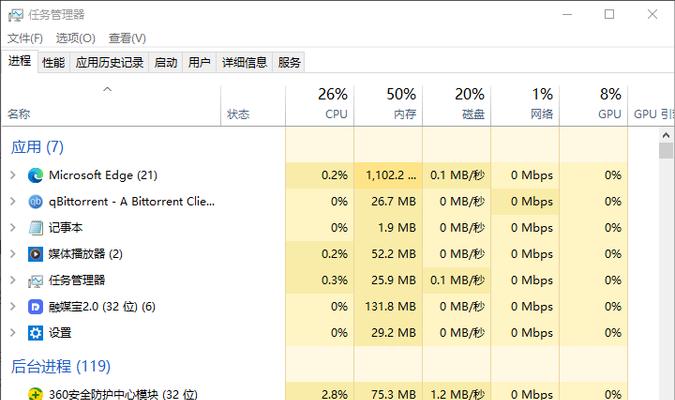Sort processes by 内存 column header
Viewport: 675px width, 400px height.
coord(388,105)
